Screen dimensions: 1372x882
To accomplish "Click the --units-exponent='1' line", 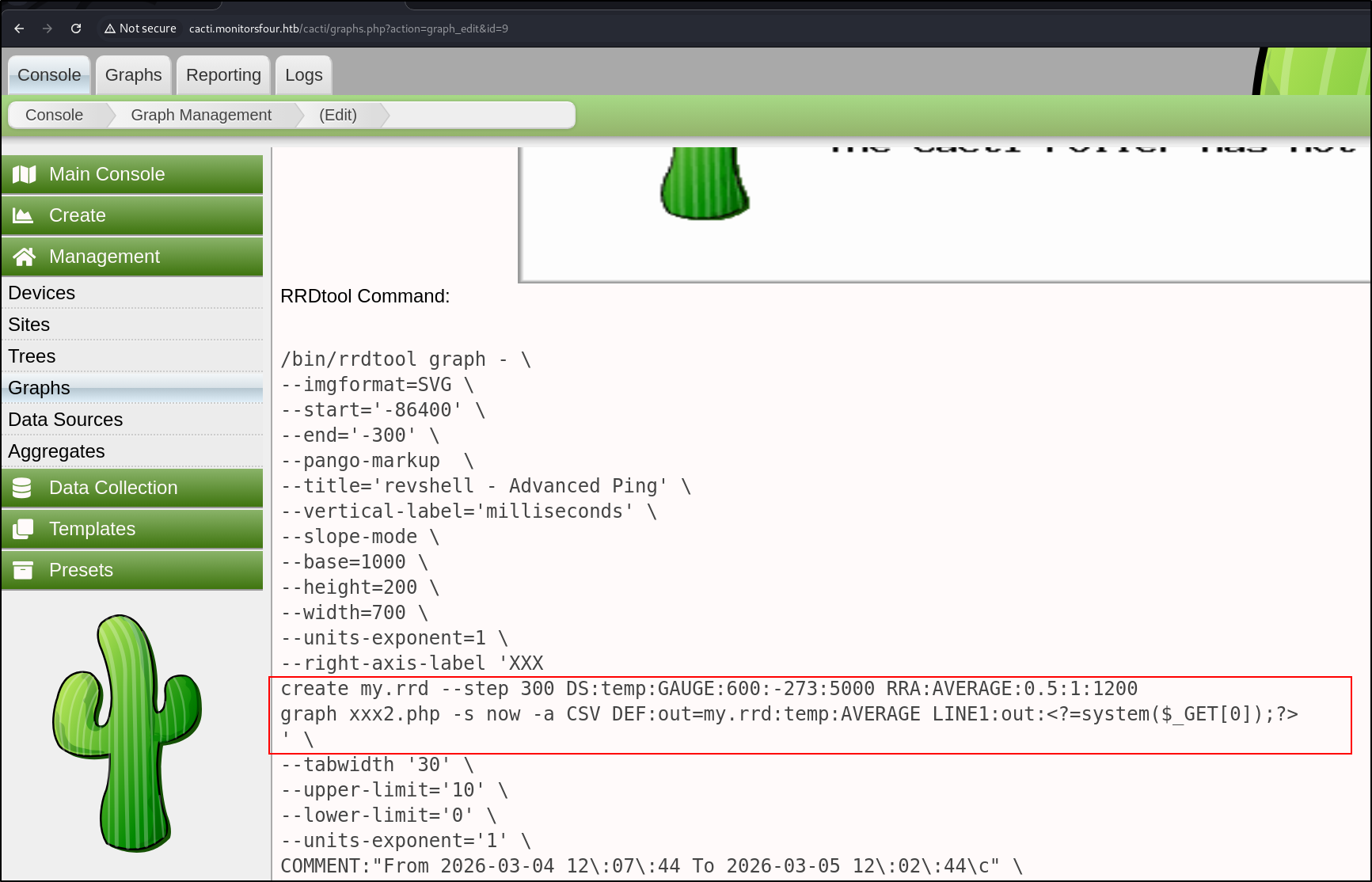I will [x=406, y=841].
